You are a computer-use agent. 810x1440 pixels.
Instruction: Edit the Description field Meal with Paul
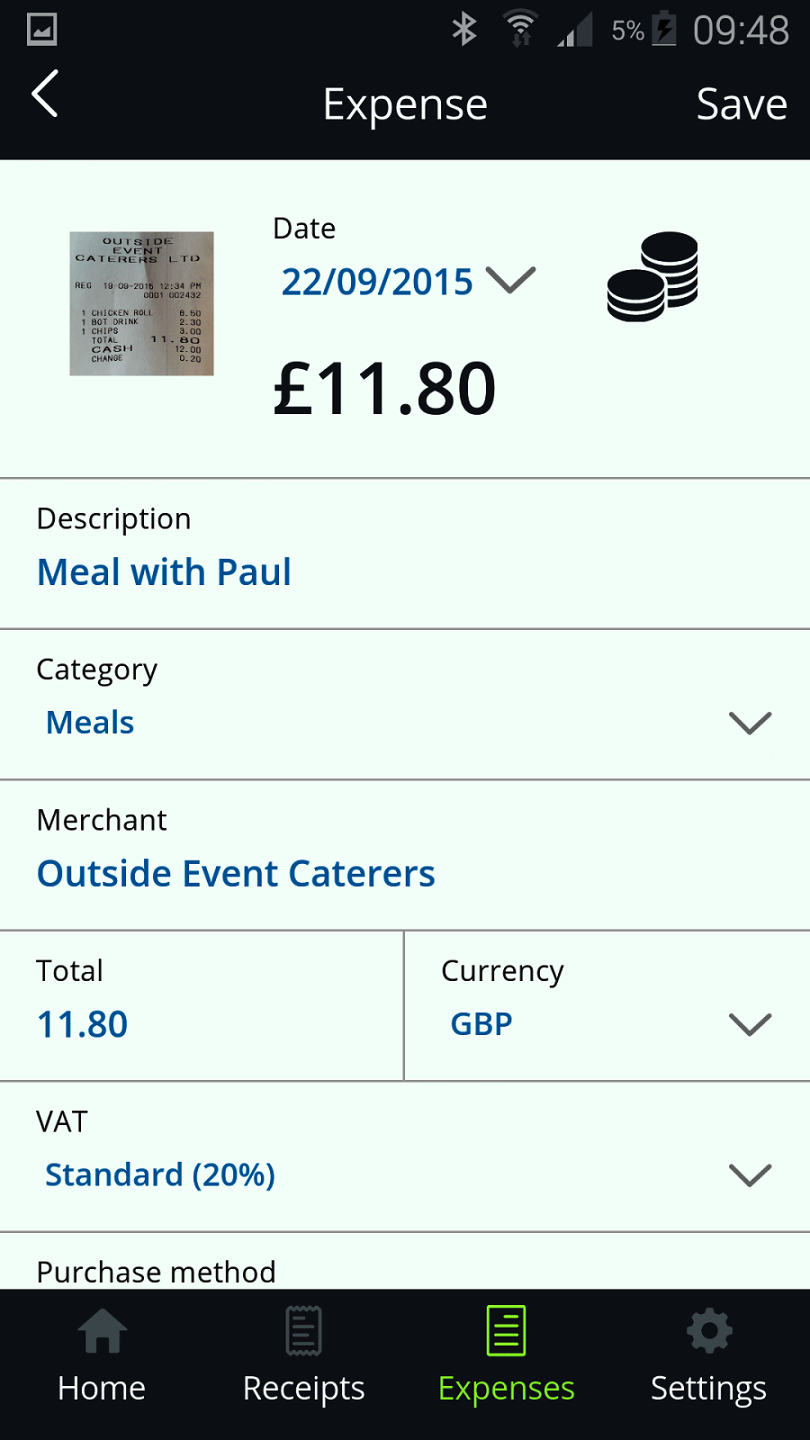tap(165, 572)
